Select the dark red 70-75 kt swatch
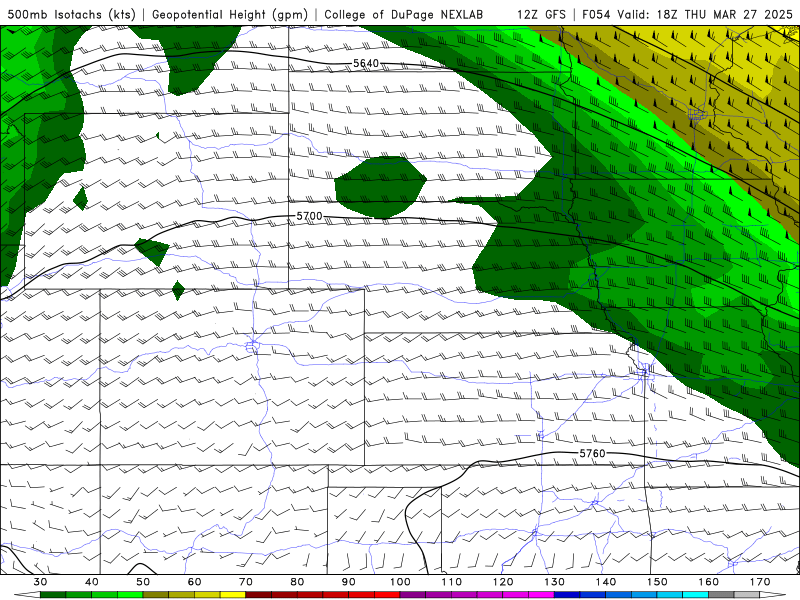This screenshot has height=600, width=800. tap(259, 595)
